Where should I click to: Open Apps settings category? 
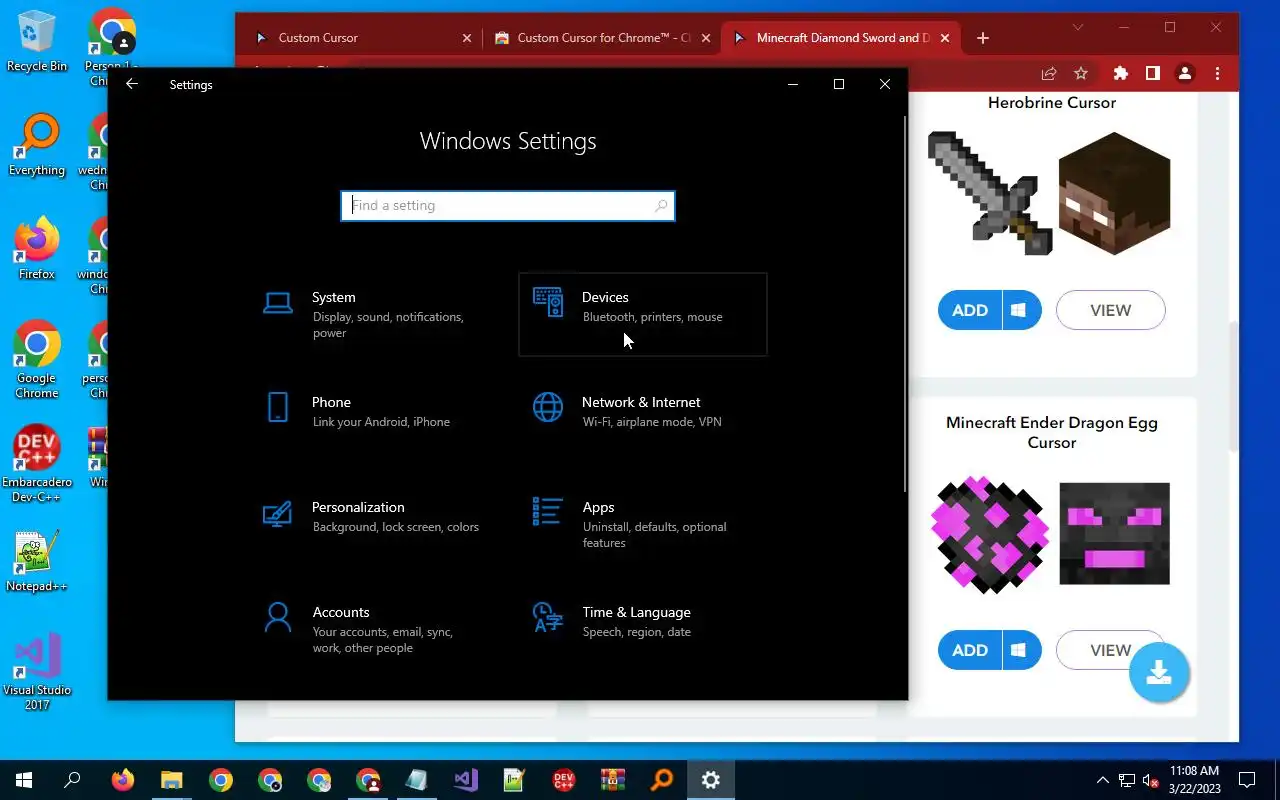643,524
